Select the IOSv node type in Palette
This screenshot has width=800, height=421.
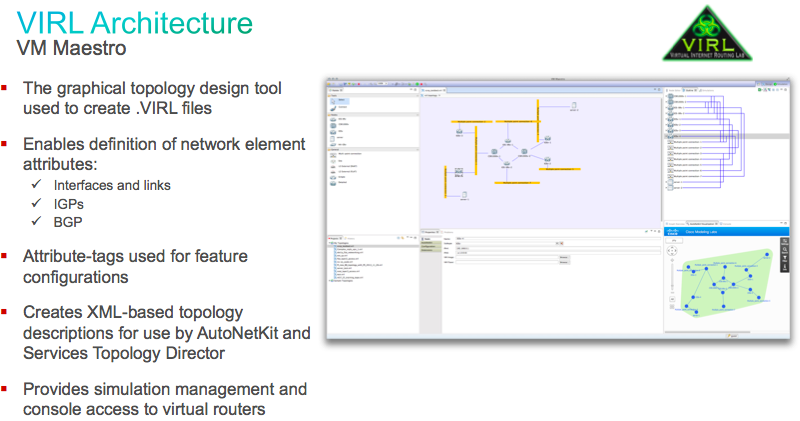pos(337,132)
